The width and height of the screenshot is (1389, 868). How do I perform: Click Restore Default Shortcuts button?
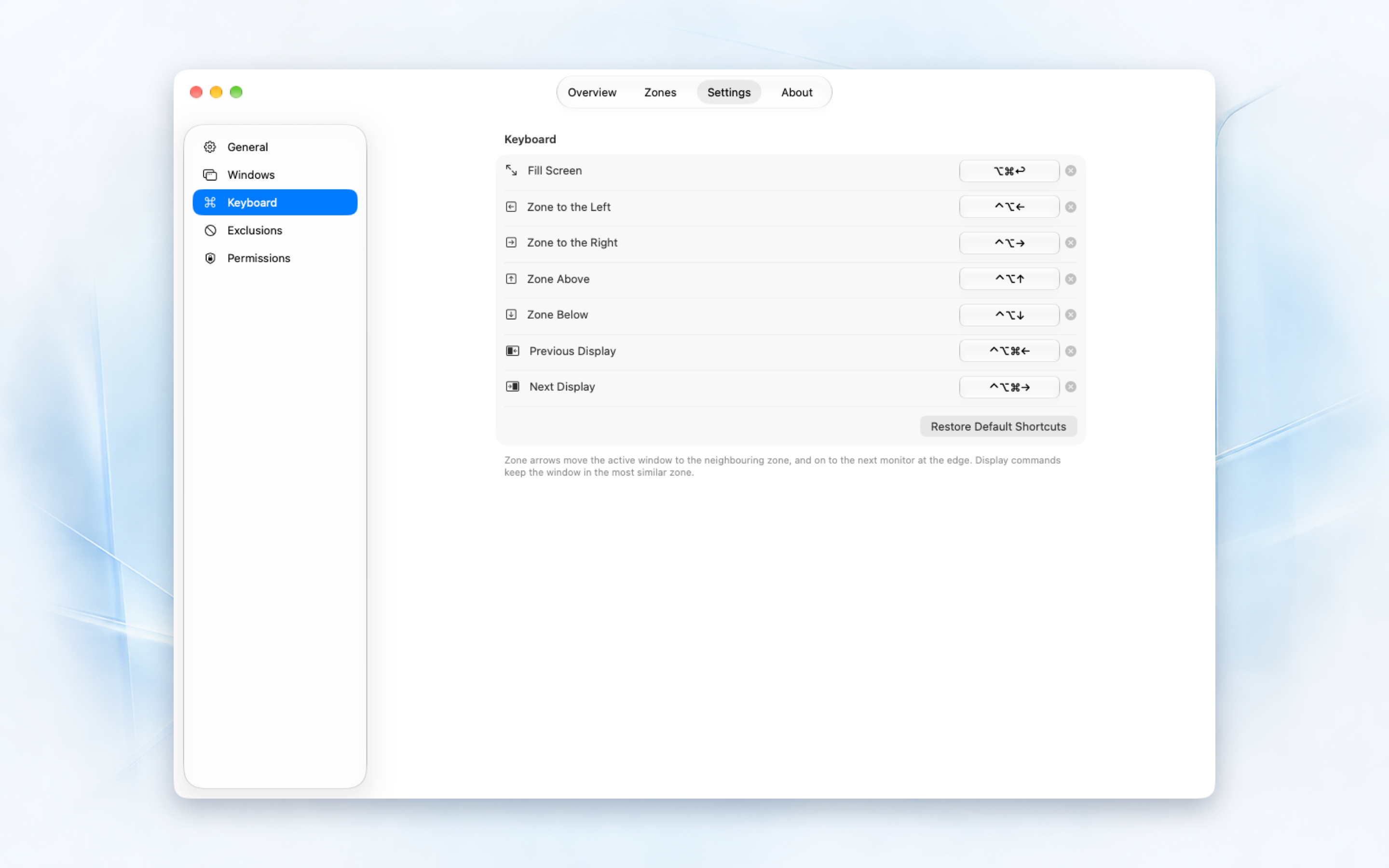pyautogui.click(x=998, y=427)
